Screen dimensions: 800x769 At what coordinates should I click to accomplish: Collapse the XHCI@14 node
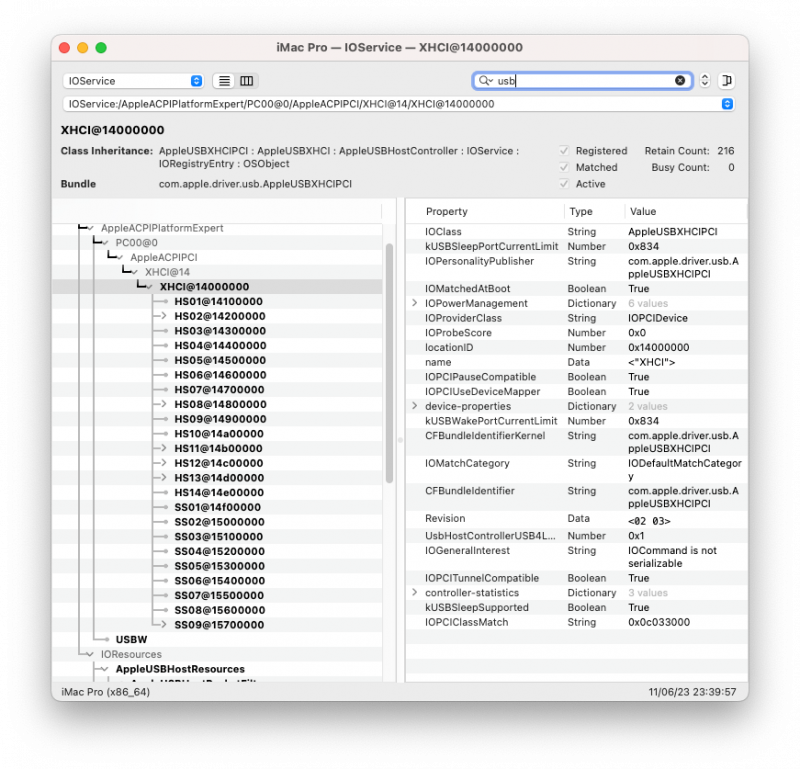point(135,272)
